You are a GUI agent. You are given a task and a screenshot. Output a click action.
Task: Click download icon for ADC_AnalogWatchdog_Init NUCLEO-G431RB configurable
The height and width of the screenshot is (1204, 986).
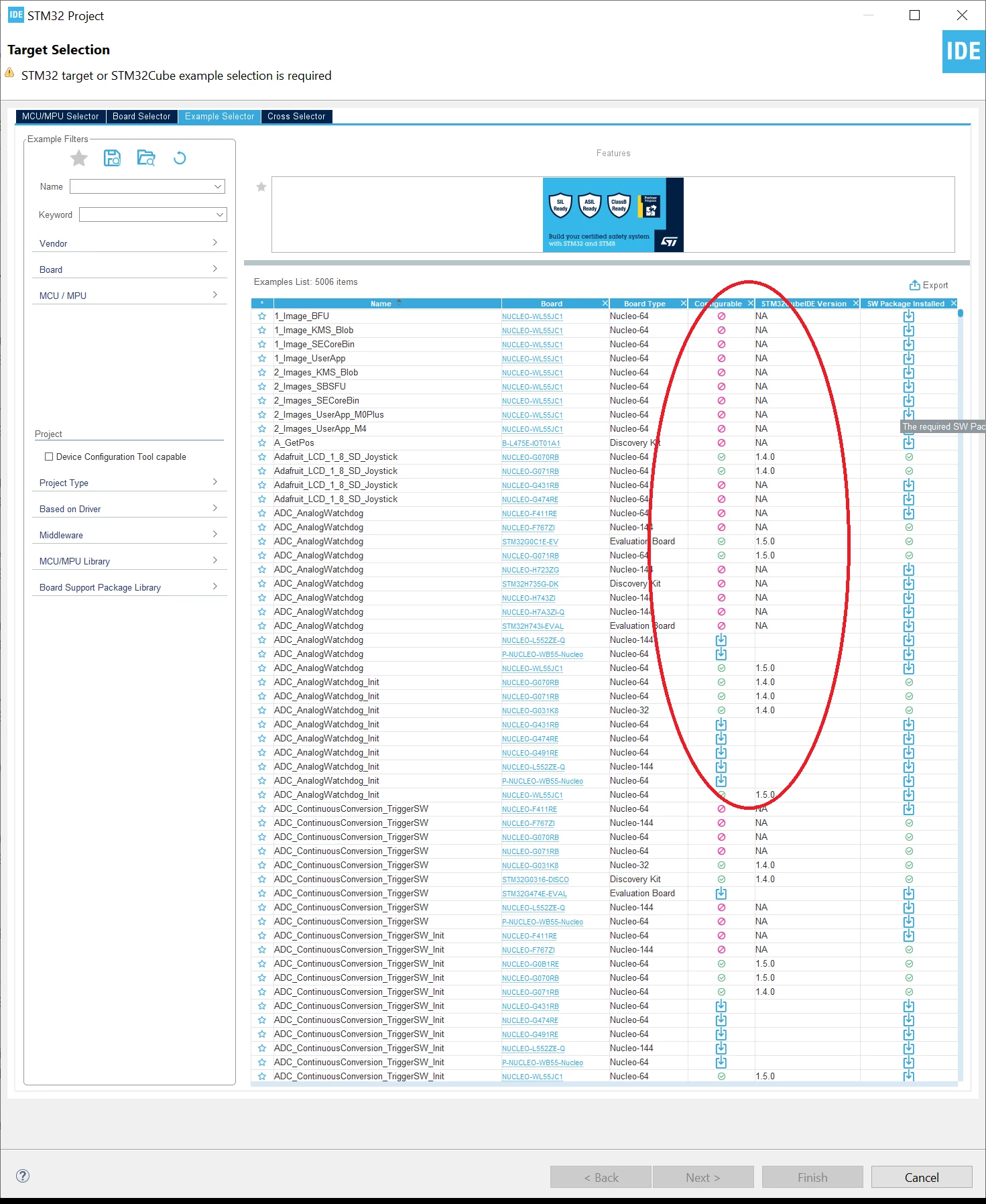pyautogui.click(x=721, y=725)
